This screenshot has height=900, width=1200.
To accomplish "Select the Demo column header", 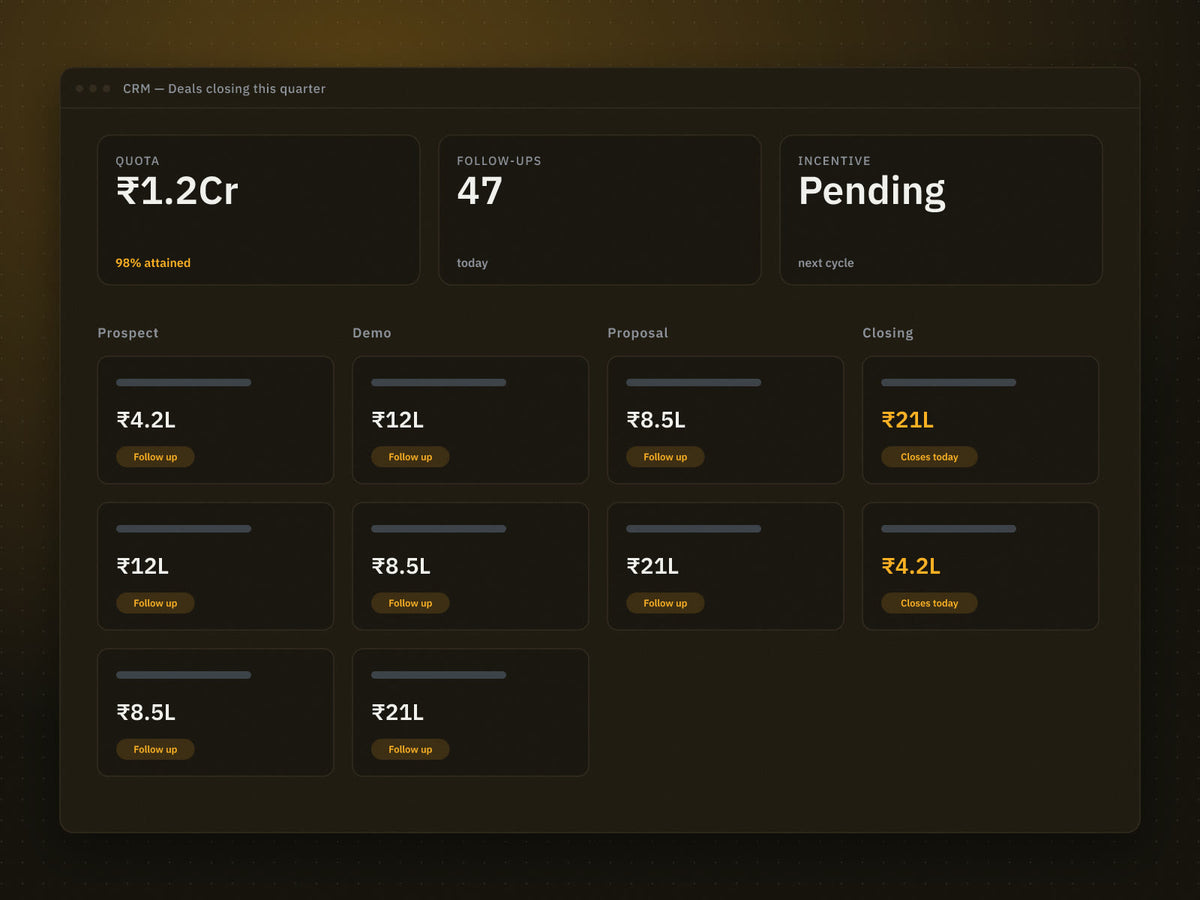I will (x=372, y=333).
